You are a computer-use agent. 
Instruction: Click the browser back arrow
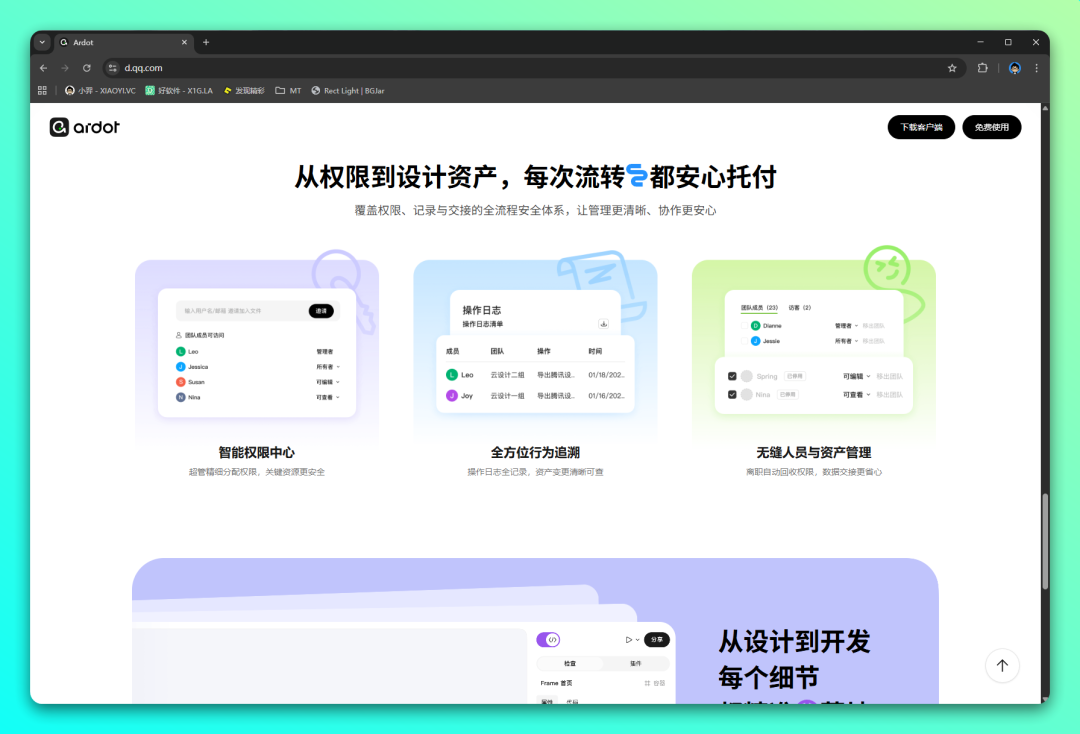pyautogui.click(x=43, y=67)
